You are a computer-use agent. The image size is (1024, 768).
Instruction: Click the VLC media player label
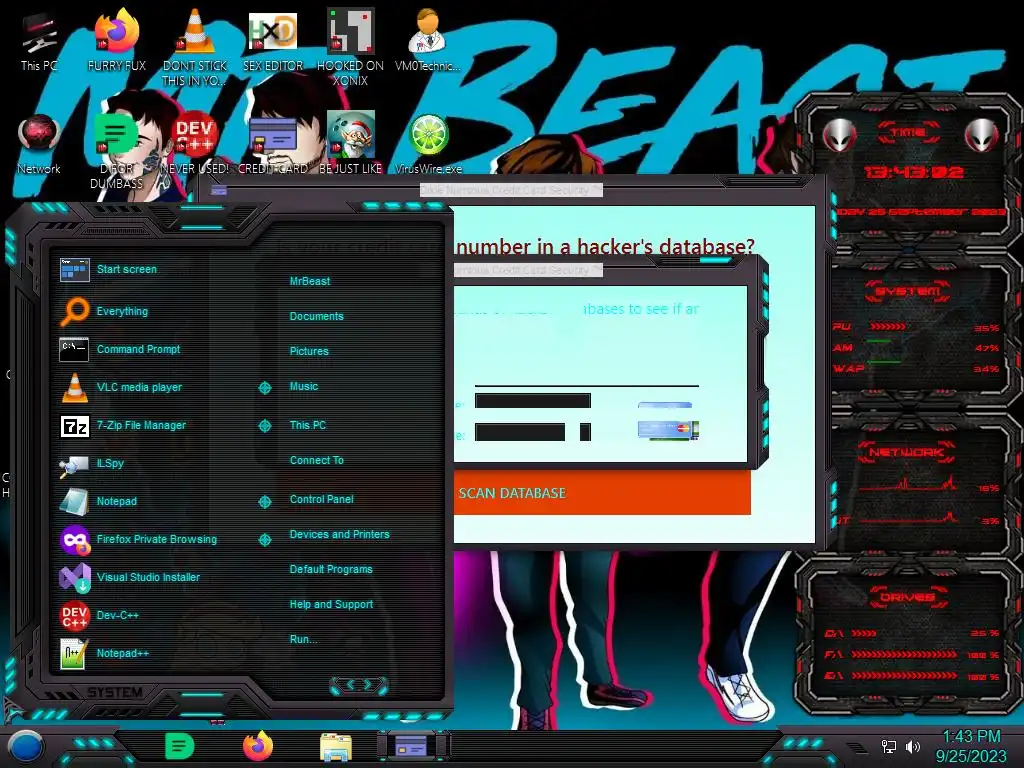point(139,387)
